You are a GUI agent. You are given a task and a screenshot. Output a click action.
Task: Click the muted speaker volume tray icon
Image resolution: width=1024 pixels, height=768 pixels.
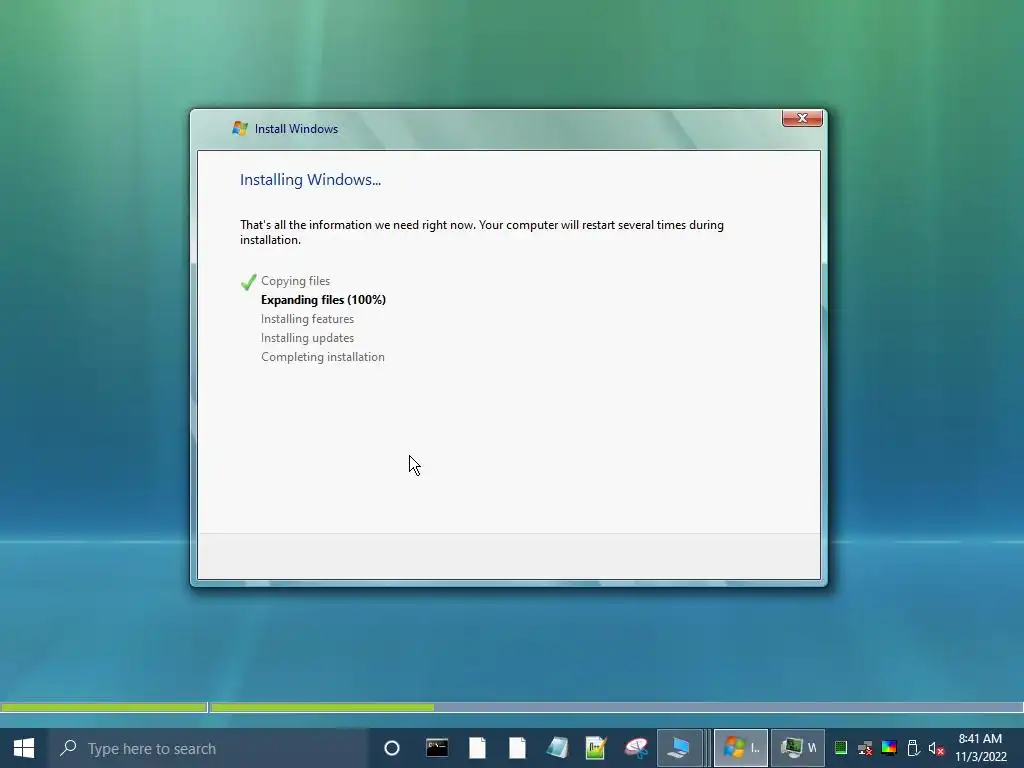tap(936, 748)
